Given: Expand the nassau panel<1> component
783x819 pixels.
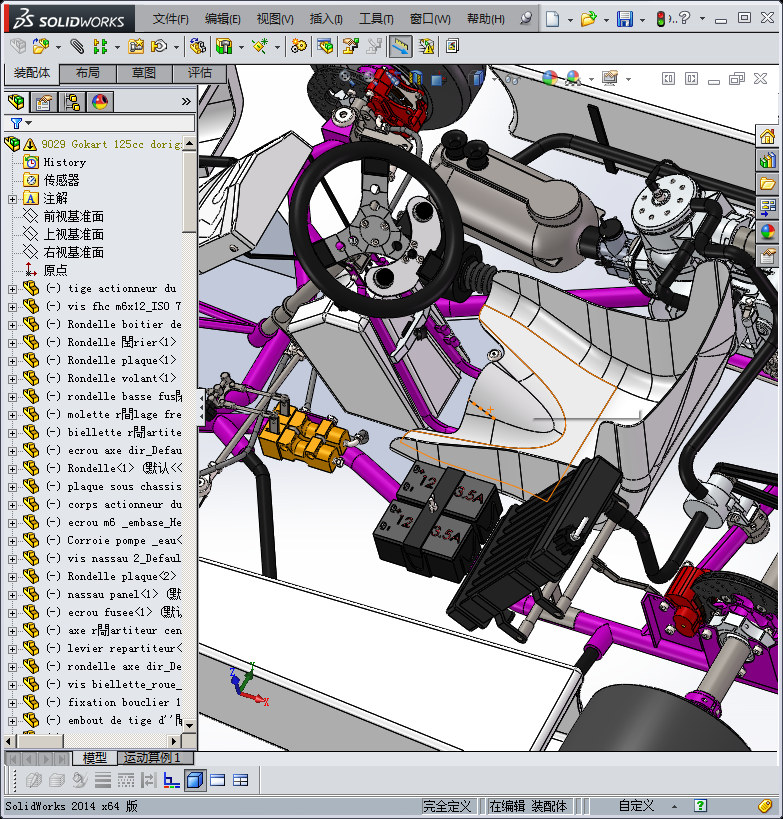Looking at the screenshot, I should pyautogui.click(x=13, y=595).
